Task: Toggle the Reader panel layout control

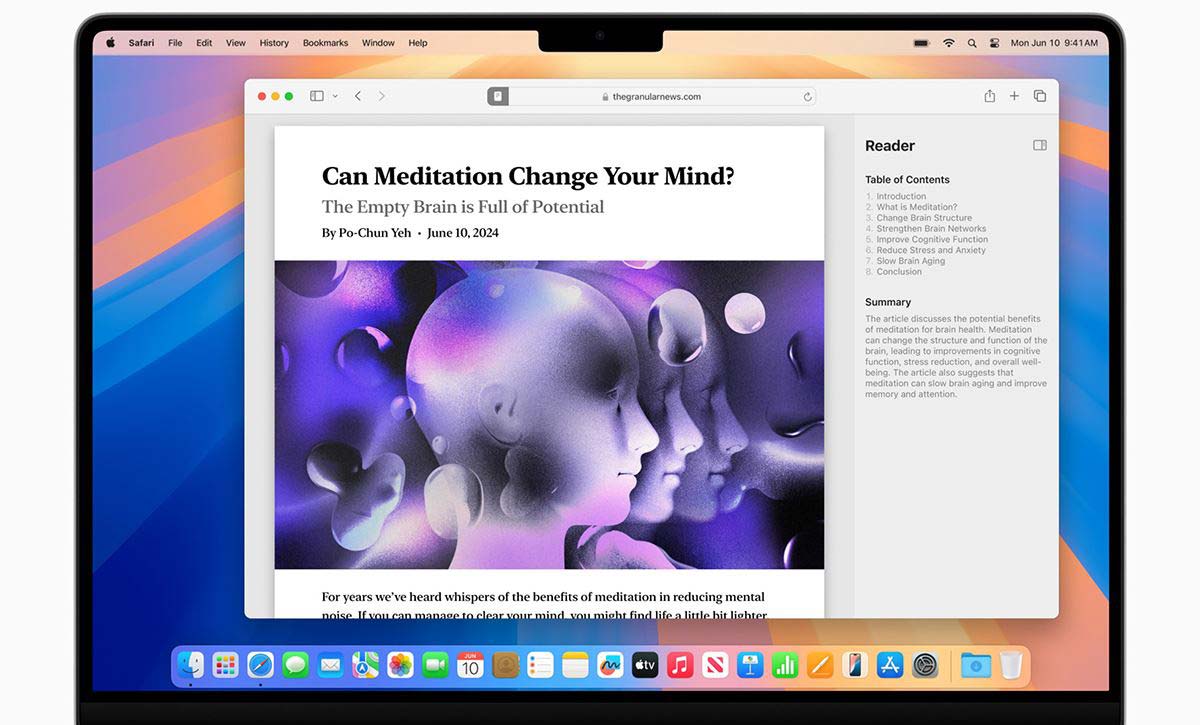Action: 1039,144
